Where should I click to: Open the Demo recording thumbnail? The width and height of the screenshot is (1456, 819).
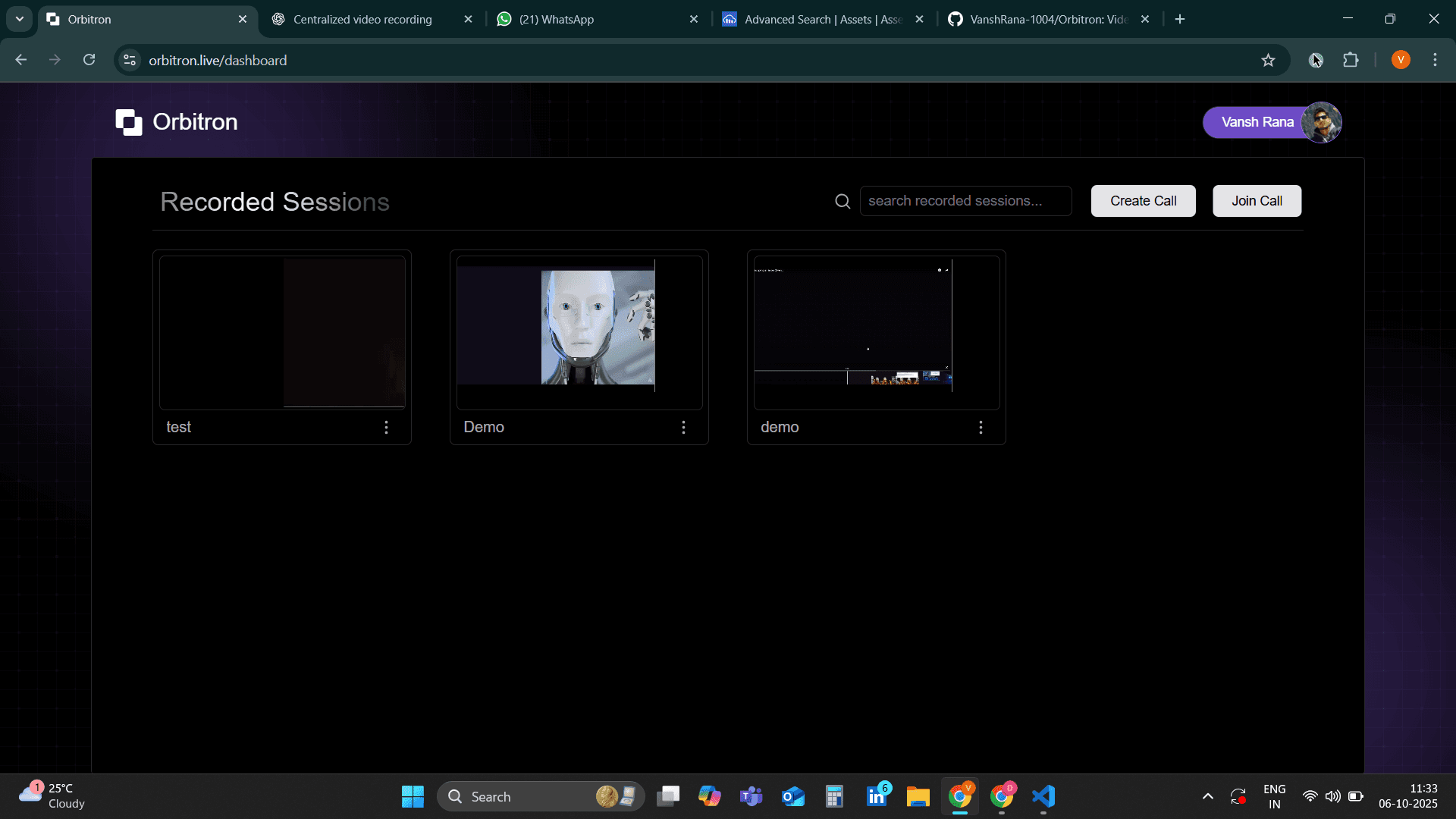pyautogui.click(x=579, y=332)
